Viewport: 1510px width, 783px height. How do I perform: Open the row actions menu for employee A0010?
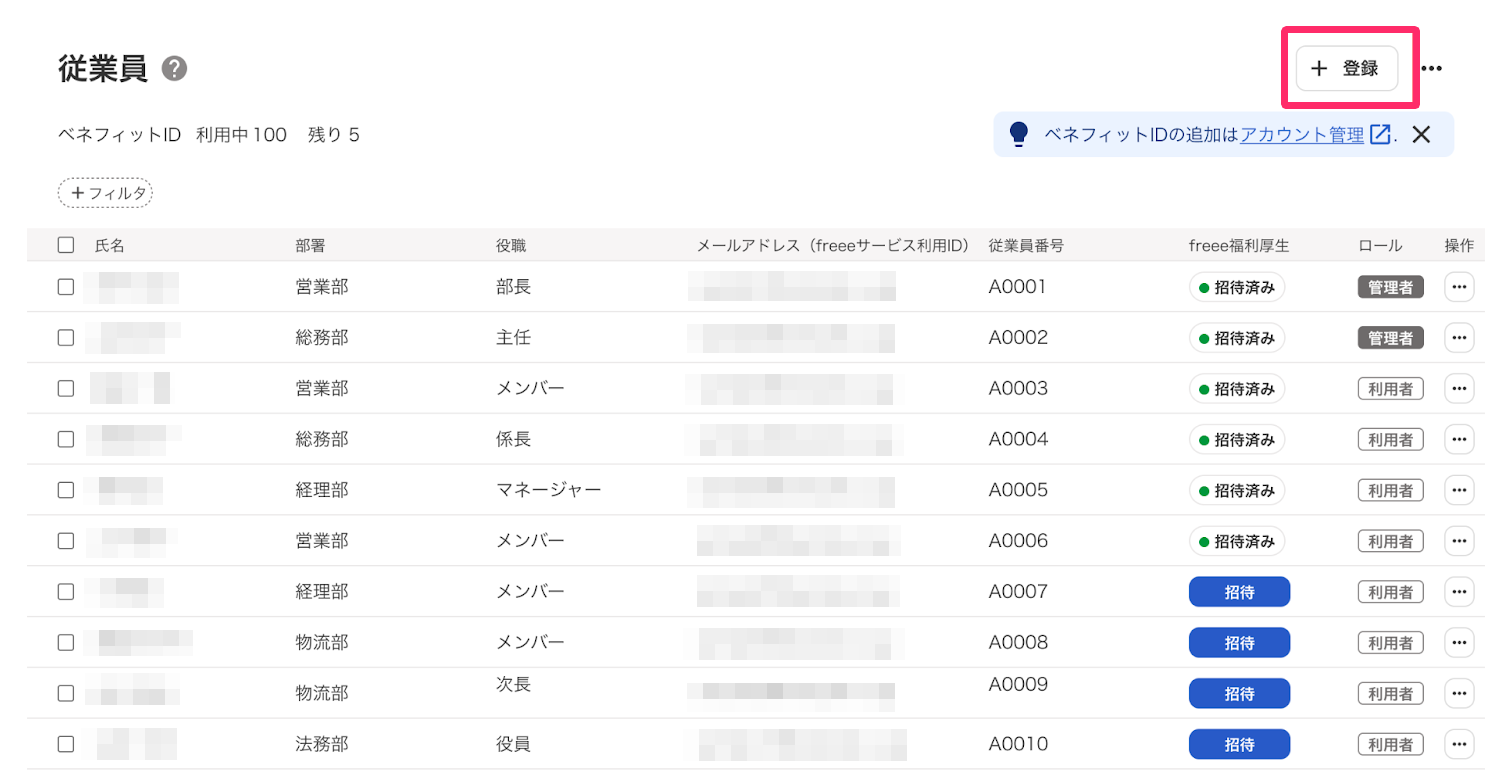(1459, 744)
